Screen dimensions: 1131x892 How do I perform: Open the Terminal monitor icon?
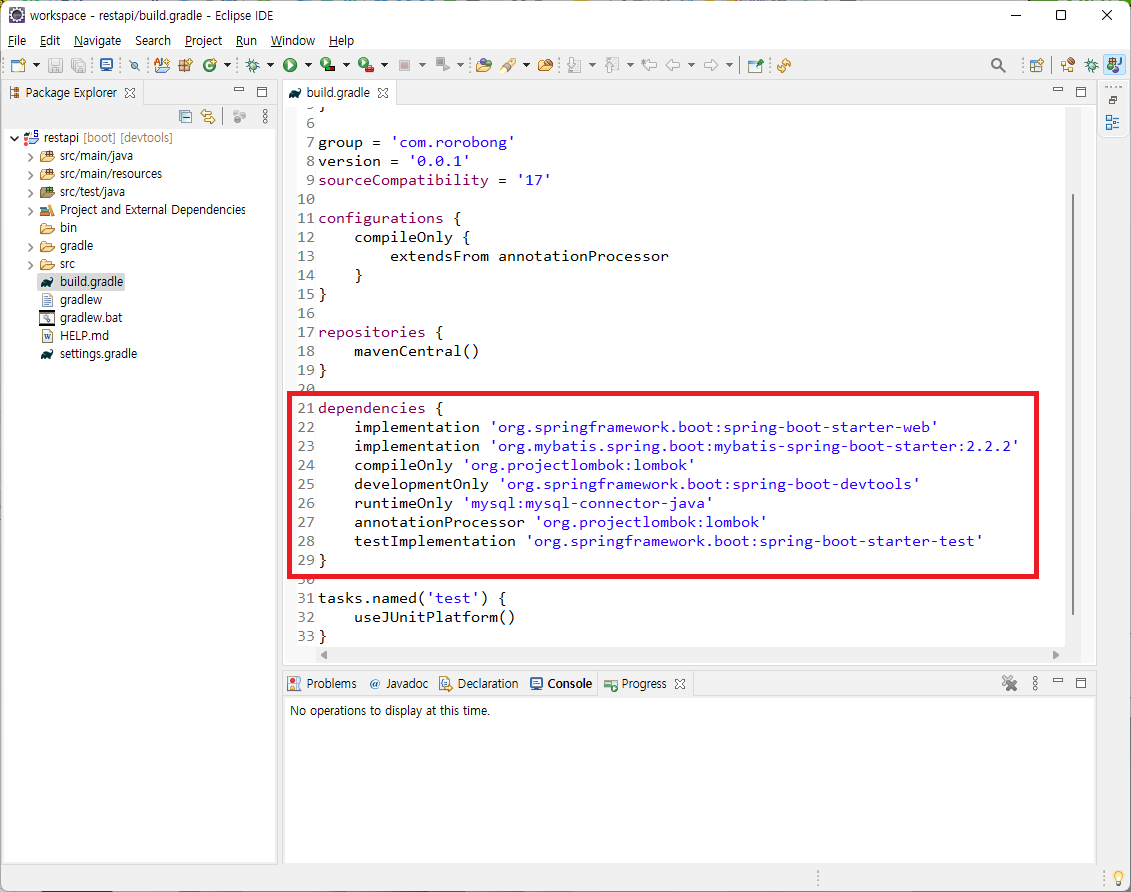pyautogui.click(x=106, y=65)
